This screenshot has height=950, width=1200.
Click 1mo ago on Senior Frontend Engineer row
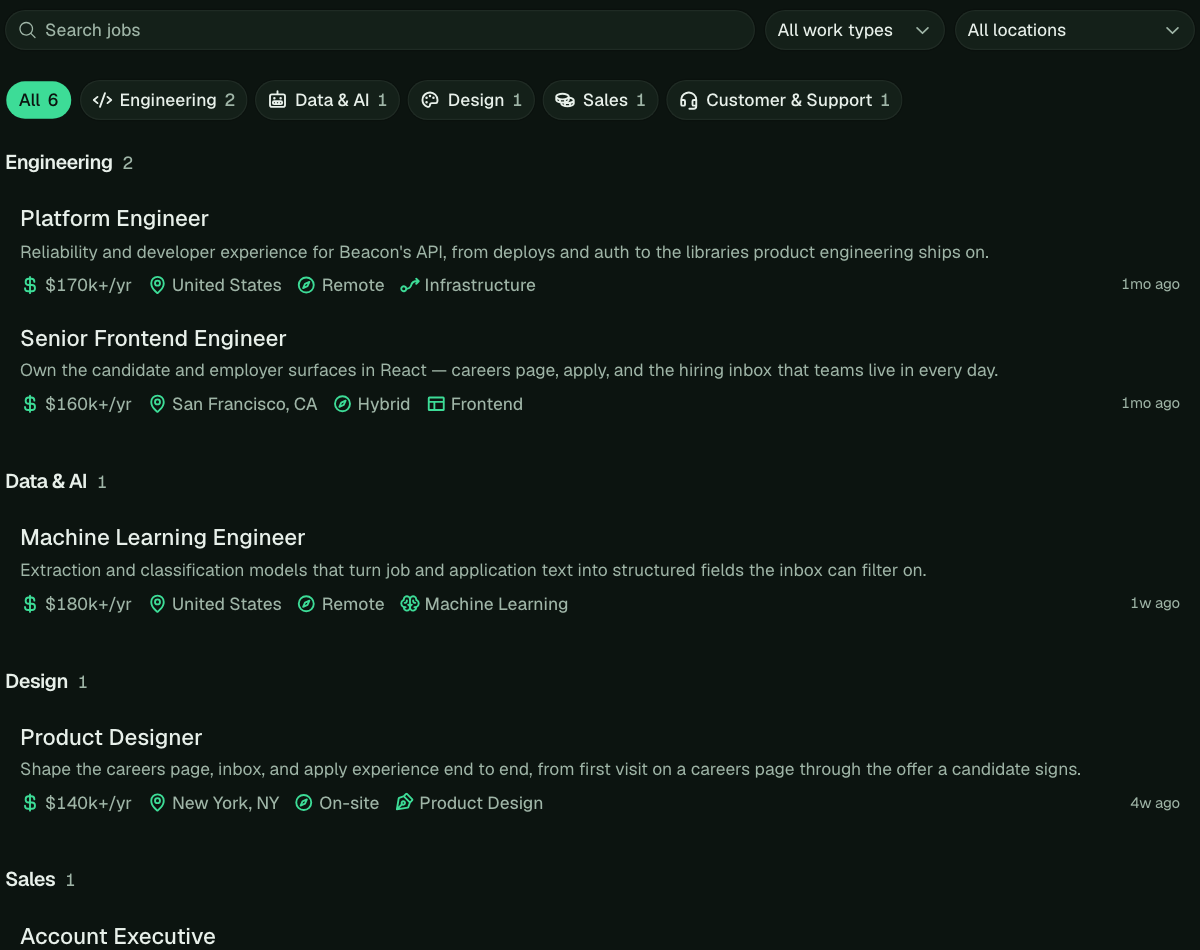1151,403
